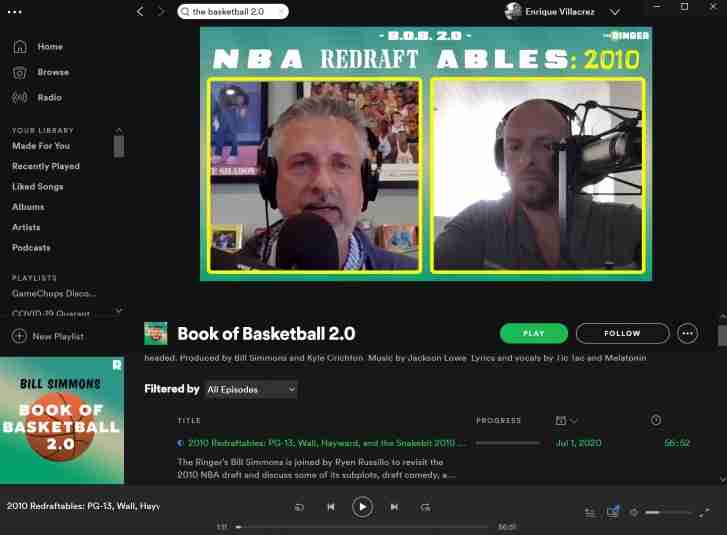727x535 pixels.
Task: Open Liked Songs
Action: [x=38, y=187]
